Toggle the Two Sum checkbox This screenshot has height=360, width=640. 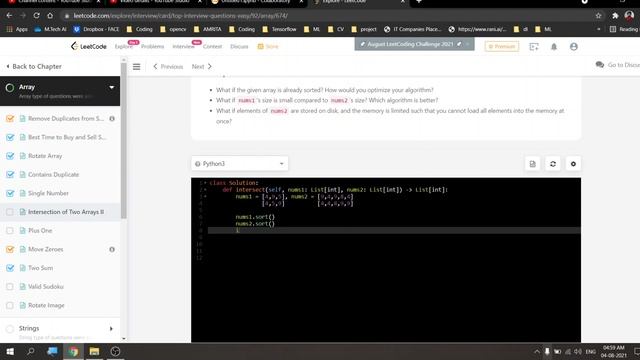point(10,268)
